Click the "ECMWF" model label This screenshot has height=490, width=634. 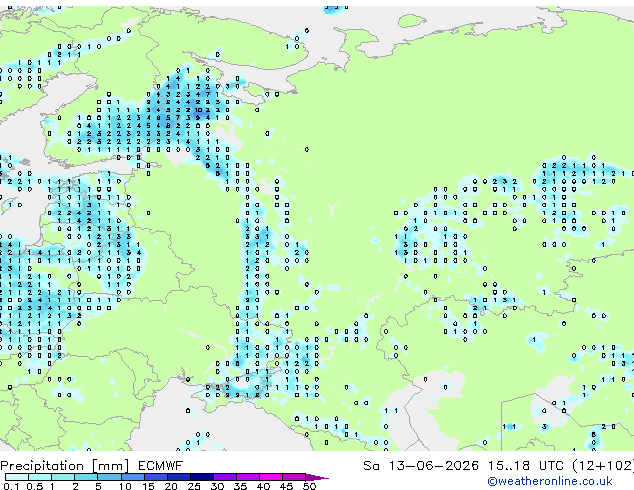[x=161, y=466]
